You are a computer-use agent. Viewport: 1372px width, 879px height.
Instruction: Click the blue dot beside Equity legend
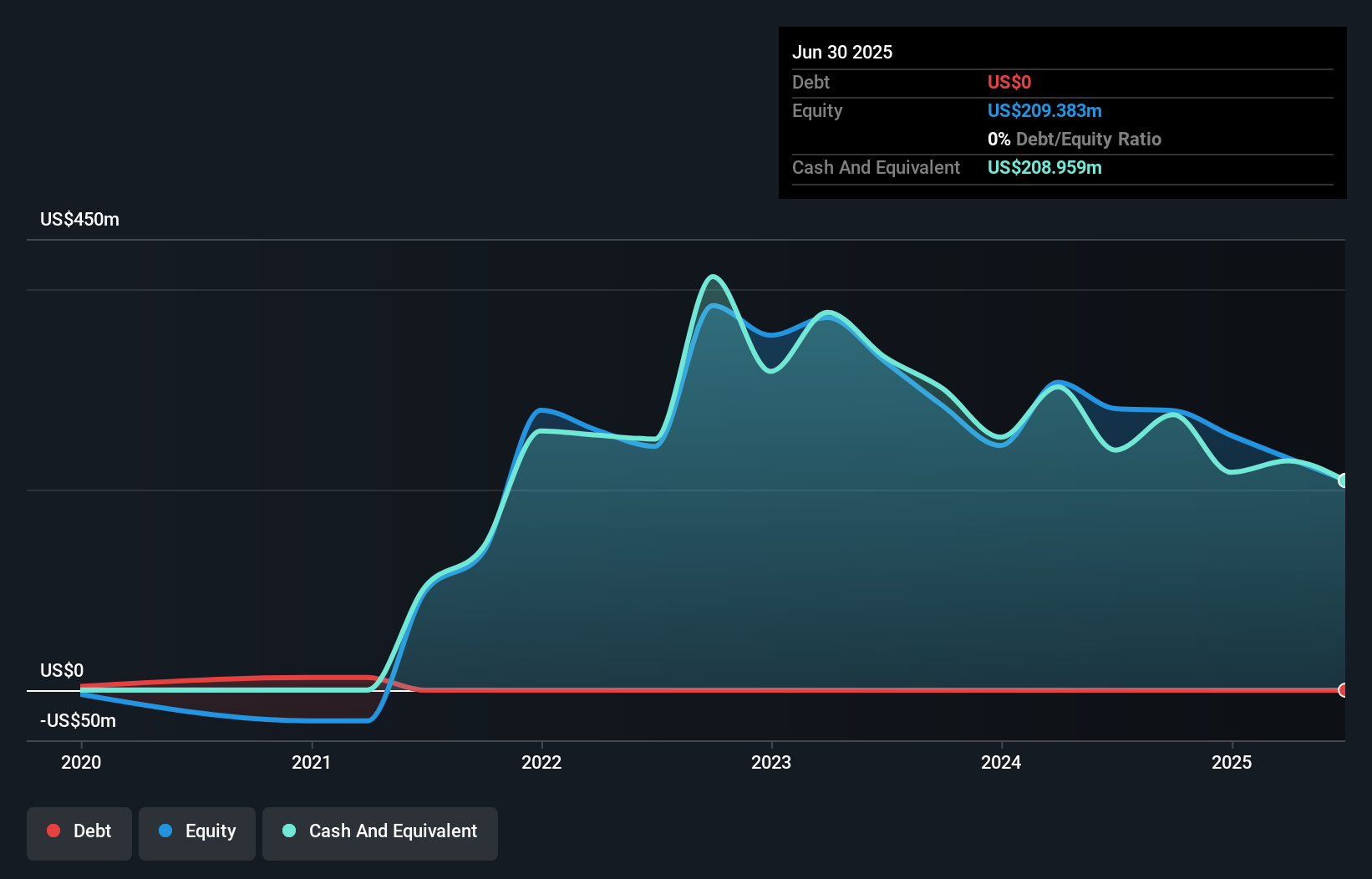[165, 831]
